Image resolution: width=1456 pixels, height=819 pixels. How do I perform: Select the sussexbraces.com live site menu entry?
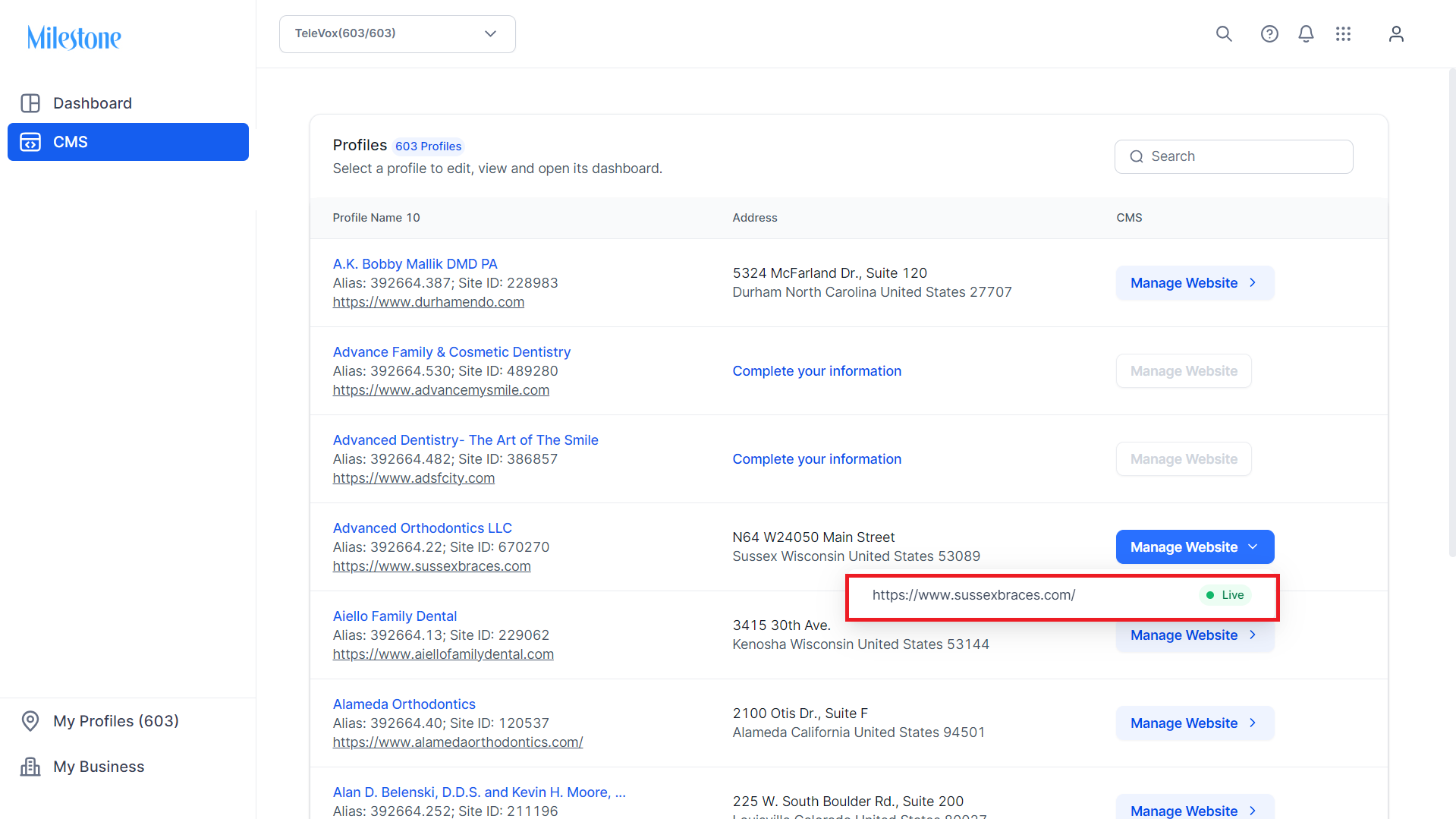1062,596
